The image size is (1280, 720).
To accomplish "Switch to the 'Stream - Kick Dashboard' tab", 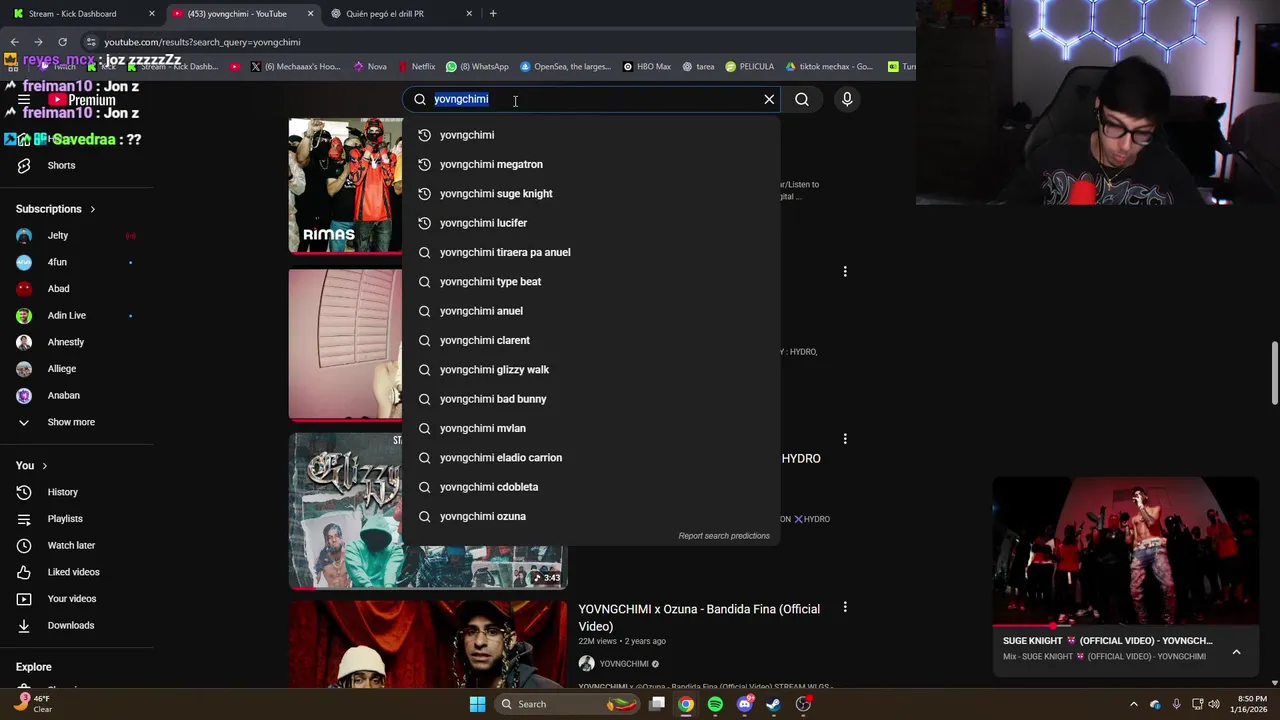I will pos(73,14).
